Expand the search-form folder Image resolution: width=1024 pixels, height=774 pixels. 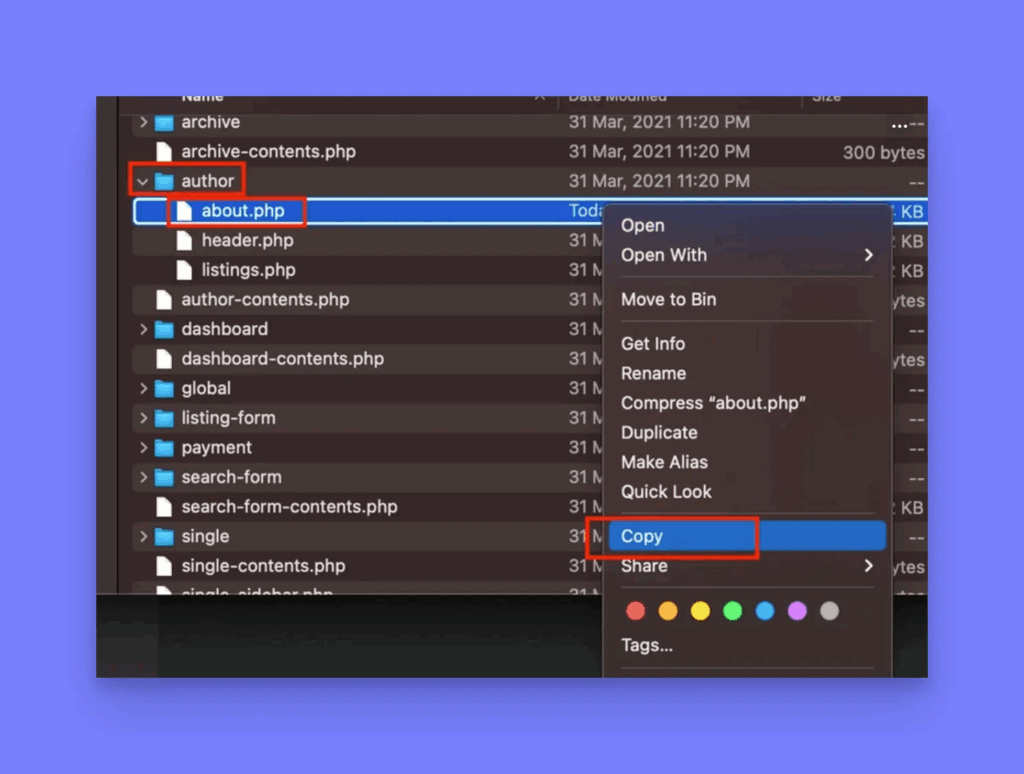(143, 477)
